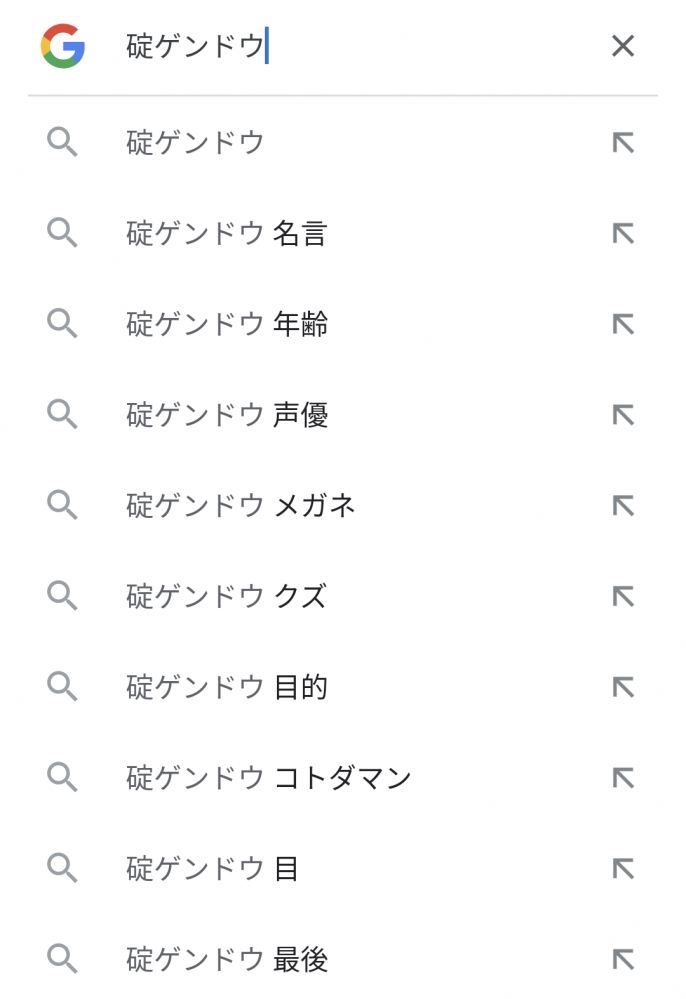The image size is (686, 999).
Task: Tap the insert arrow beside 碇ゲンドウ メガネ
Action: tap(623, 505)
